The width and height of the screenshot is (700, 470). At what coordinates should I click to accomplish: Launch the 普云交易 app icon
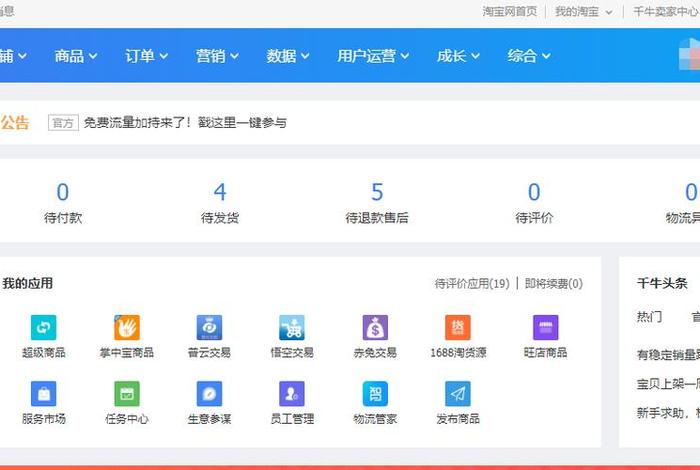tap(209, 328)
